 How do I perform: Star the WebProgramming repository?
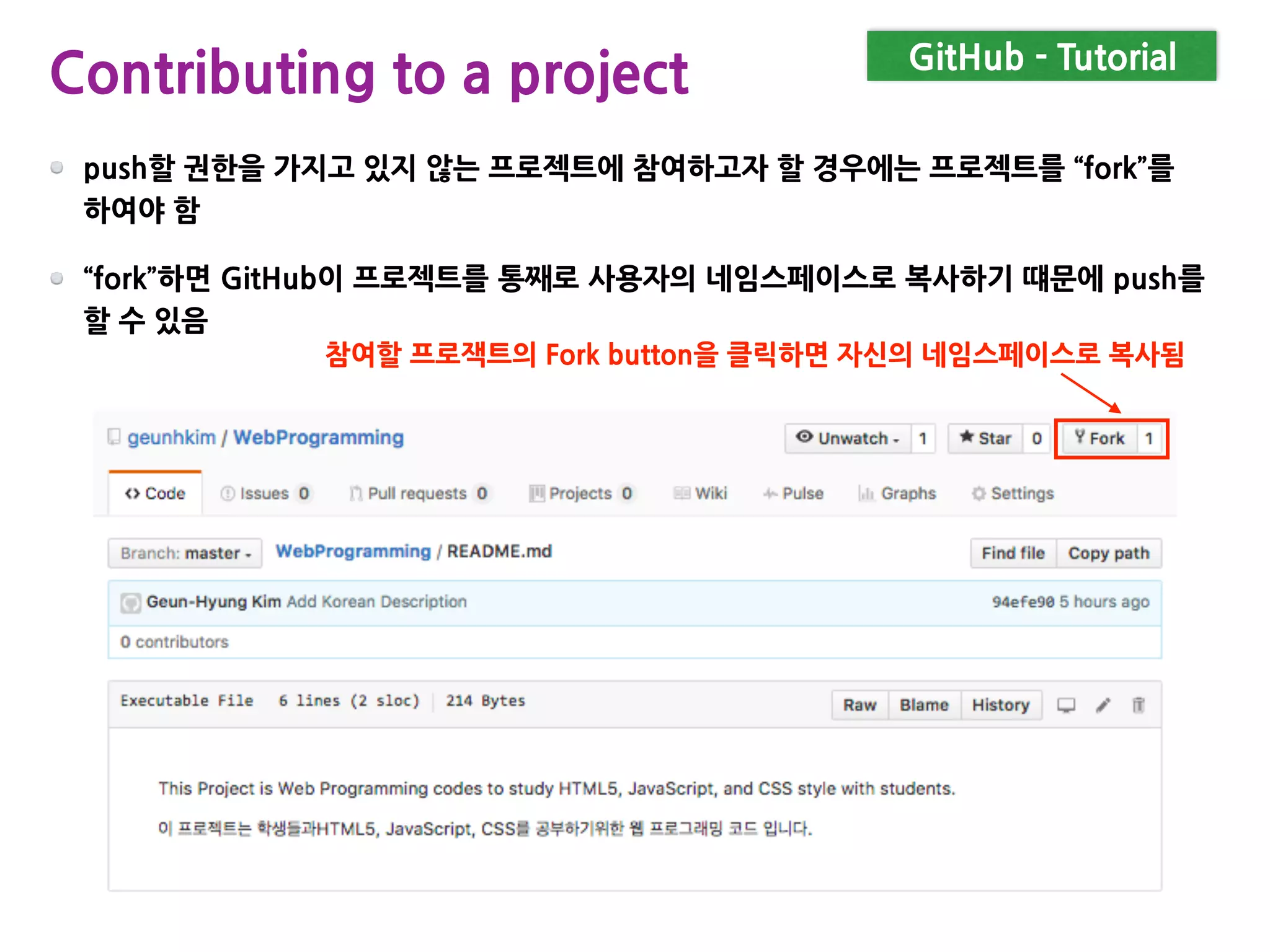point(985,438)
